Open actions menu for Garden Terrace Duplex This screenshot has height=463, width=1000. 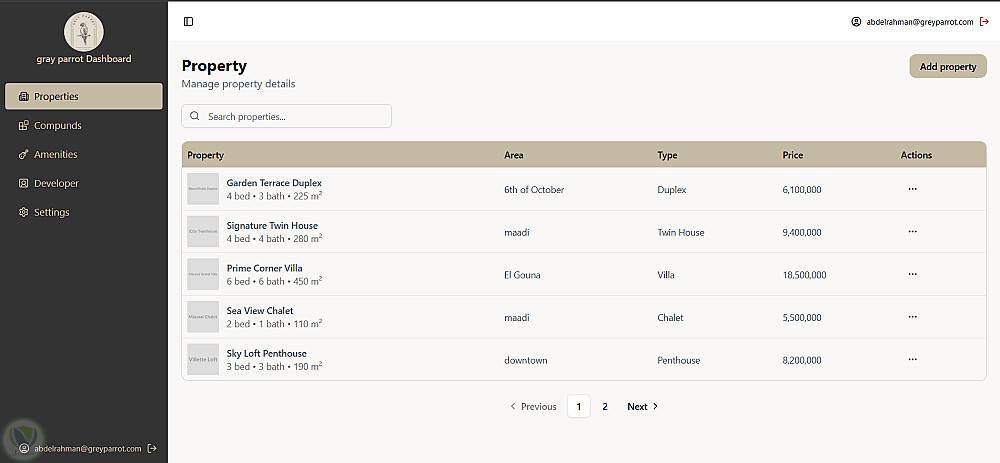[x=912, y=189]
